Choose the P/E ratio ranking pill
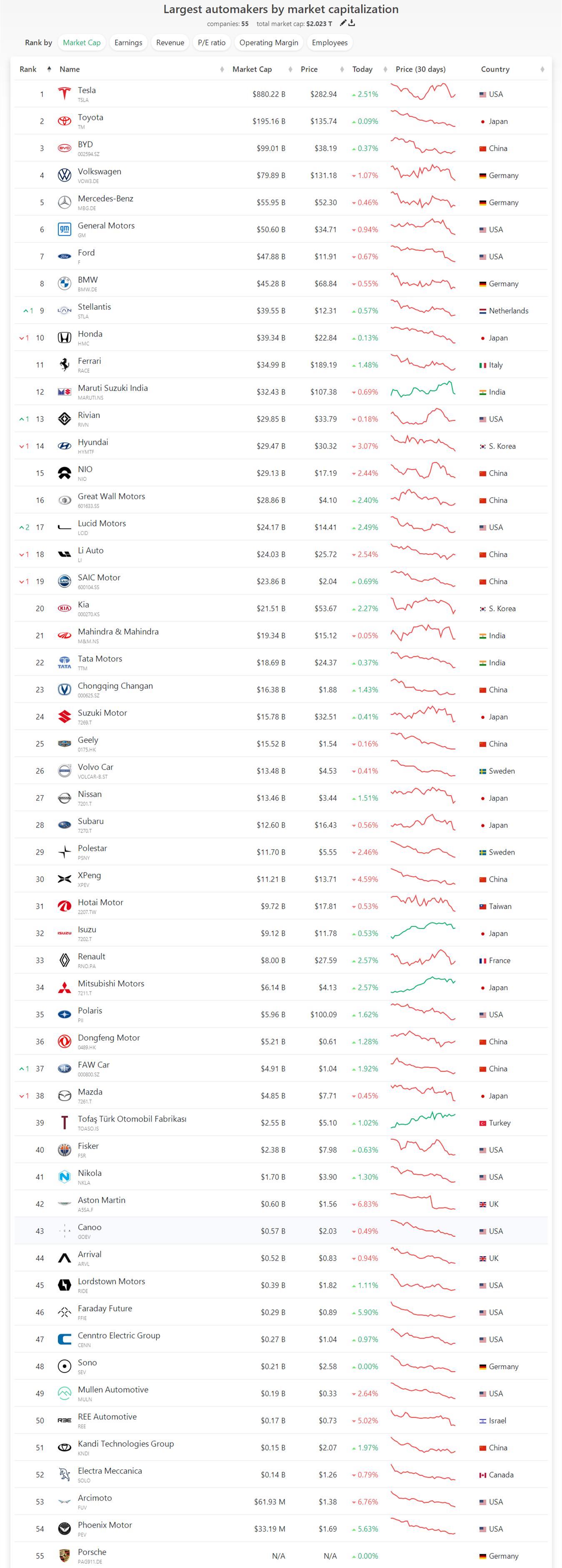The image size is (562, 1568). point(211,42)
